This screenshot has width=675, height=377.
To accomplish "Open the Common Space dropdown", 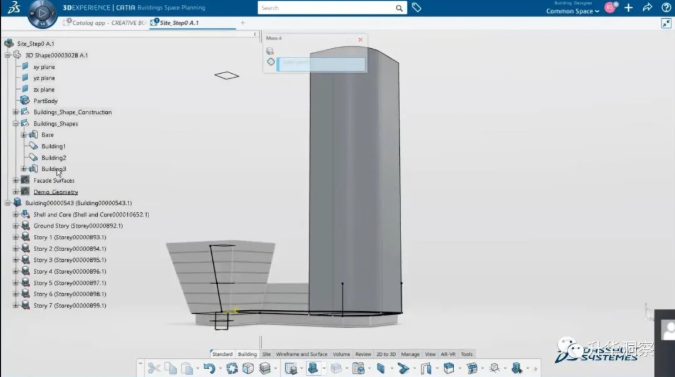I will tap(573, 11).
